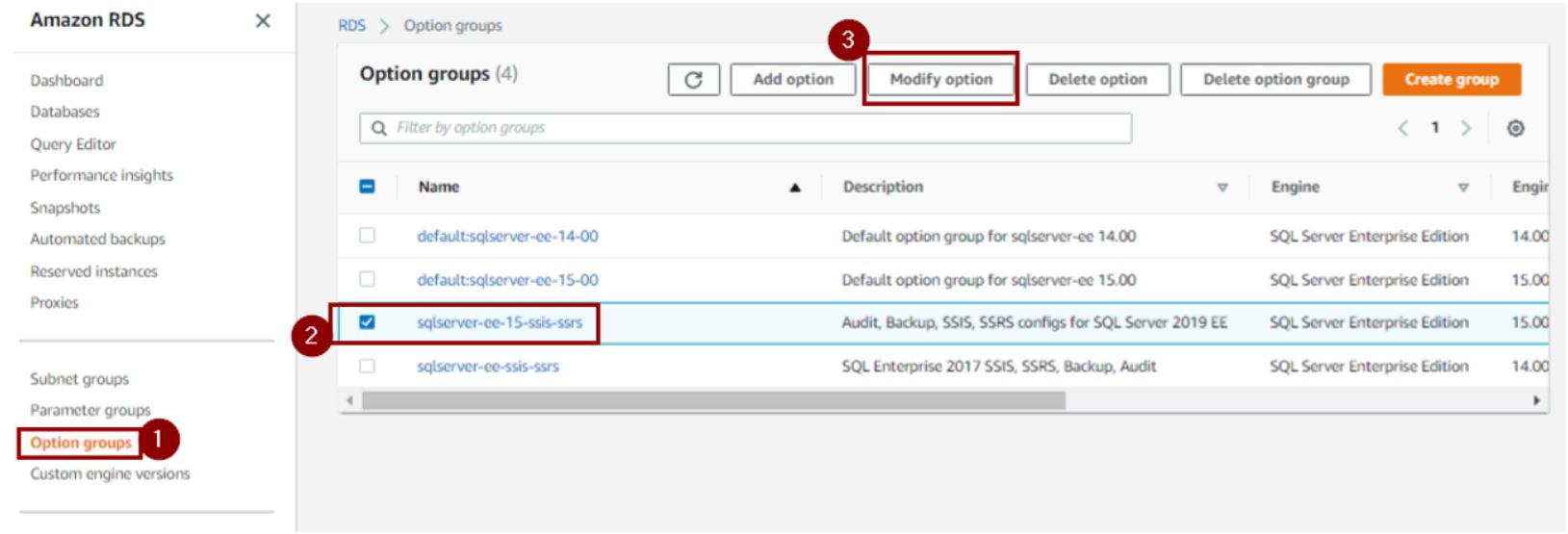
Task: Click search magnifier in filter box
Action: (379, 128)
